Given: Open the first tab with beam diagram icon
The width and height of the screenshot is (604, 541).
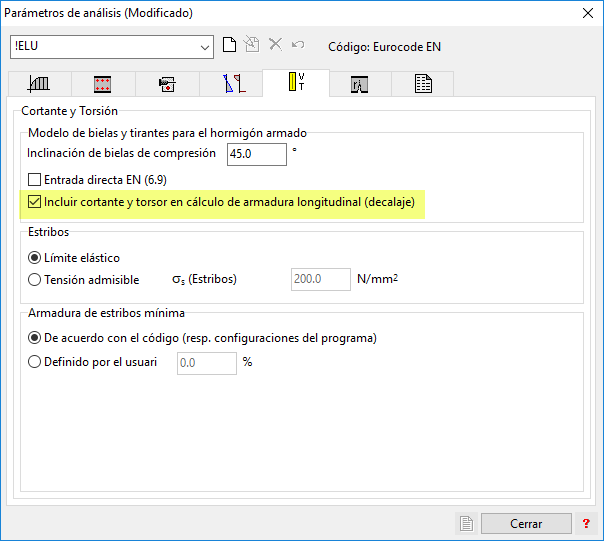Looking at the screenshot, I should tap(40, 84).
